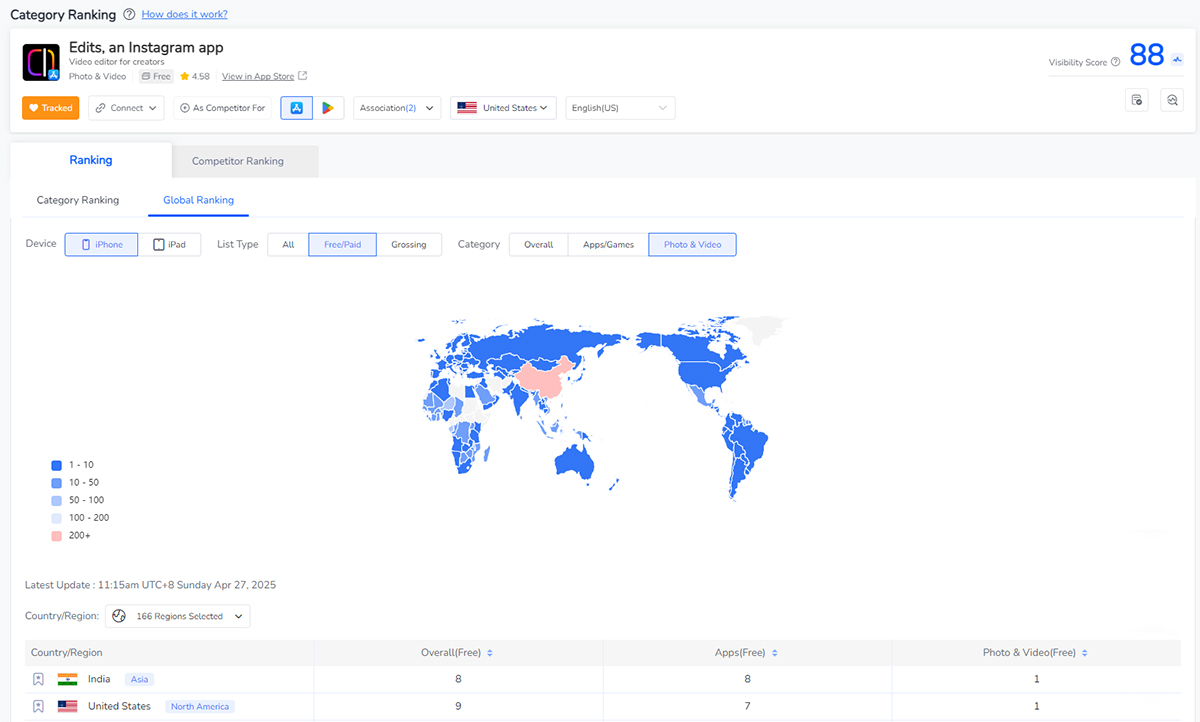This screenshot has width=1200, height=722.
Task: Expand the Association(2) dropdown
Action: coord(397,108)
